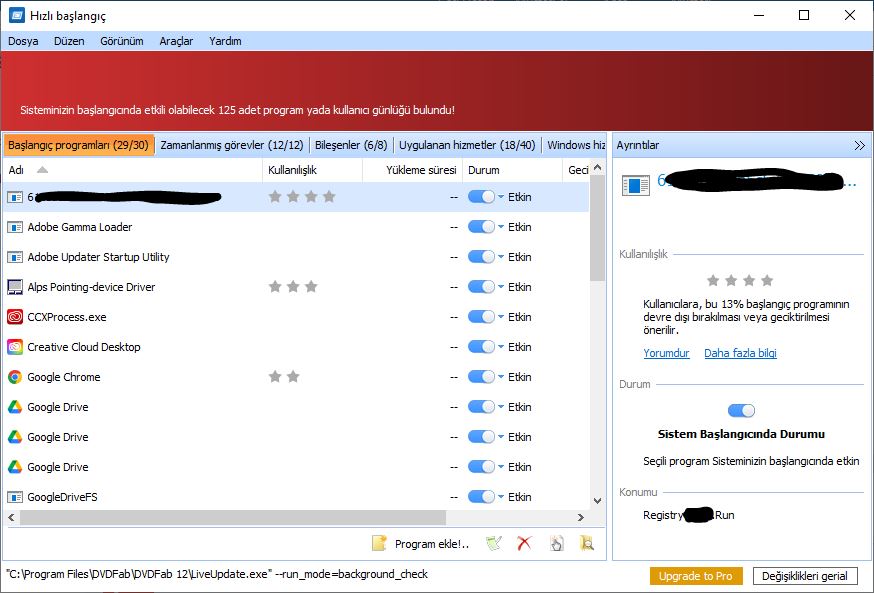Switch off Alps Pointing-device Driver toggle

coord(481,287)
